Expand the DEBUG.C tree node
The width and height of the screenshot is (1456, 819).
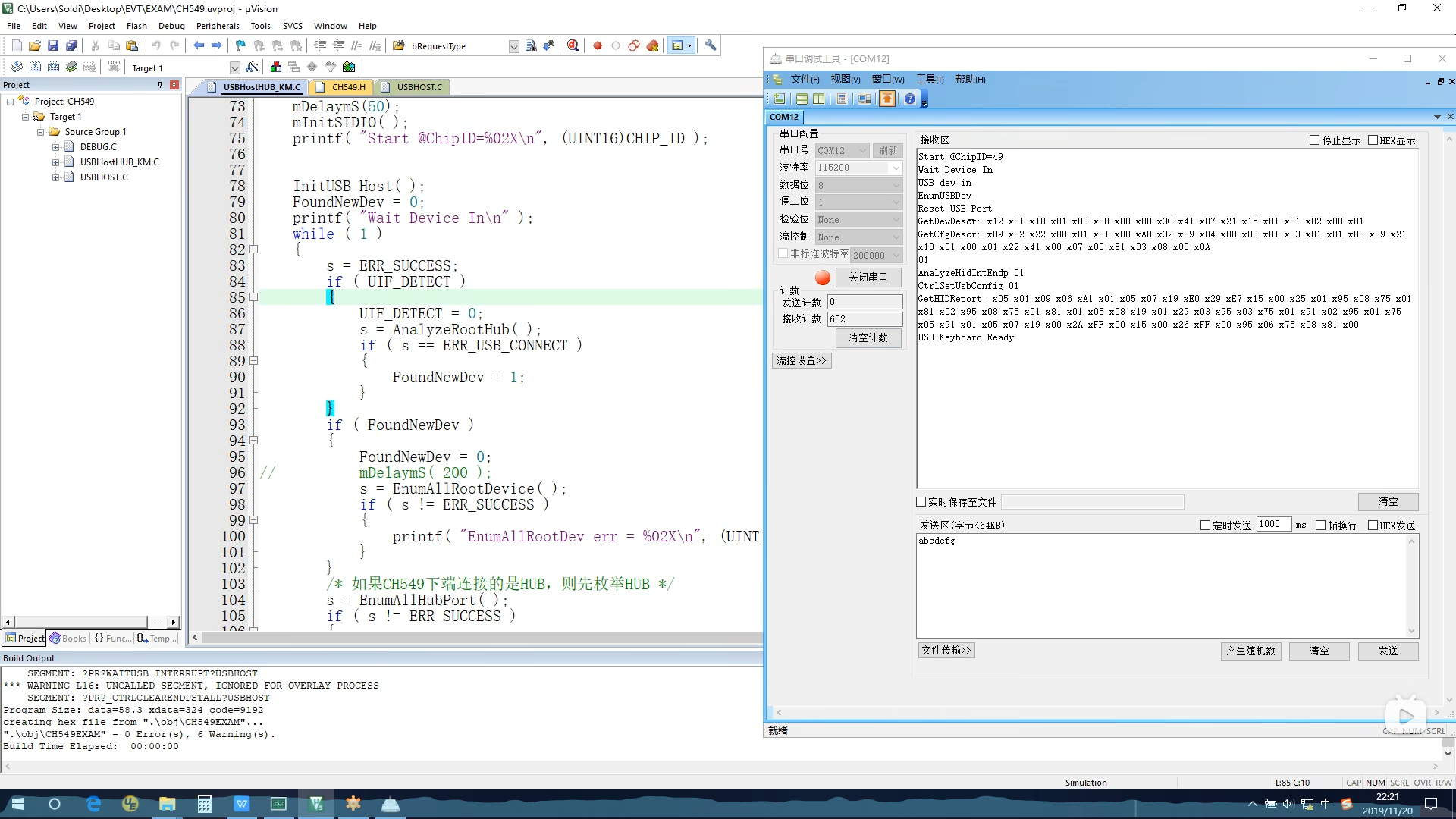(55, 147)
